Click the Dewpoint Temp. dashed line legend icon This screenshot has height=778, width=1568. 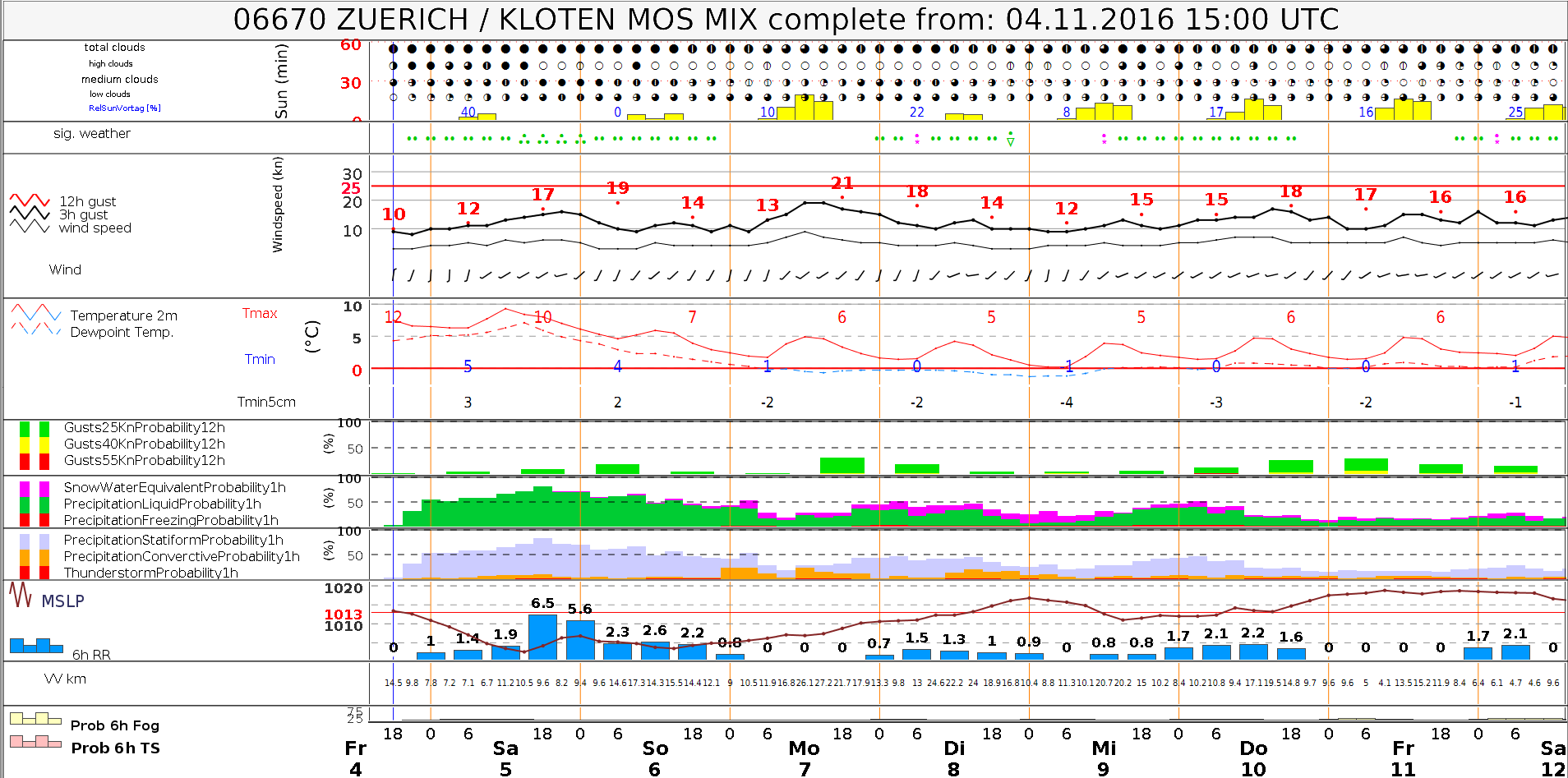[x=35, y=329]
